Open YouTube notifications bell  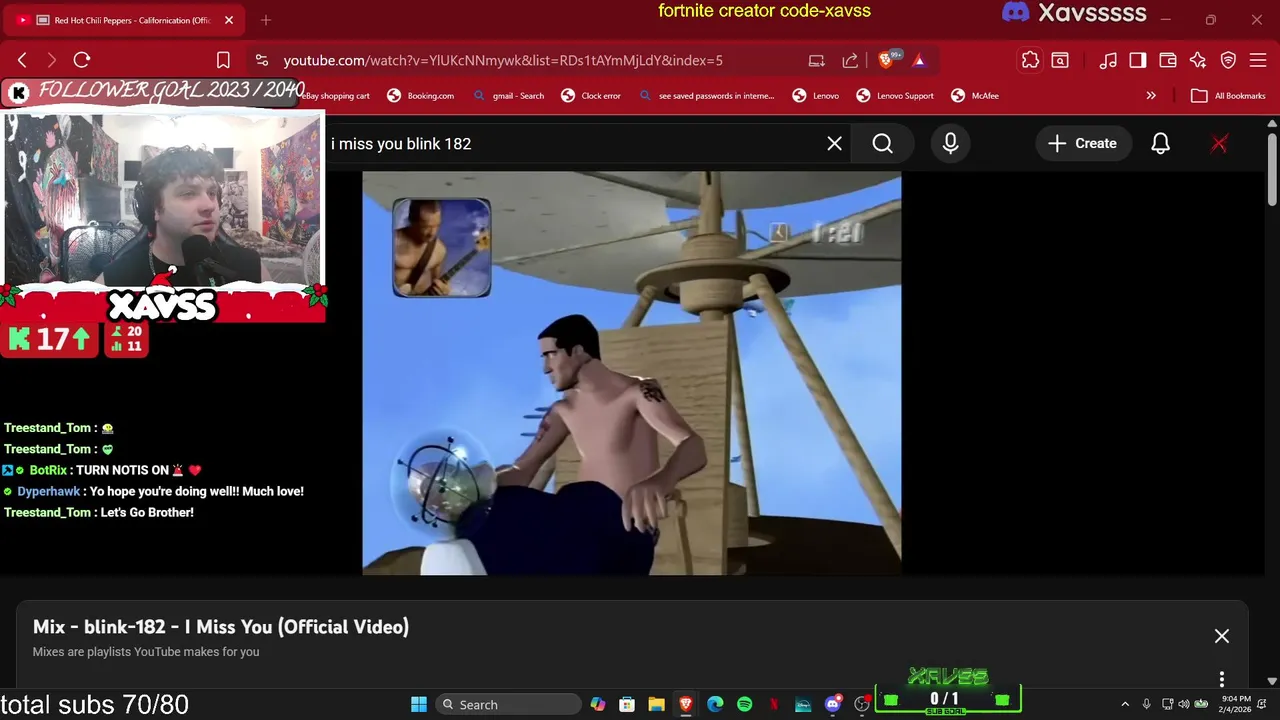1160,144
